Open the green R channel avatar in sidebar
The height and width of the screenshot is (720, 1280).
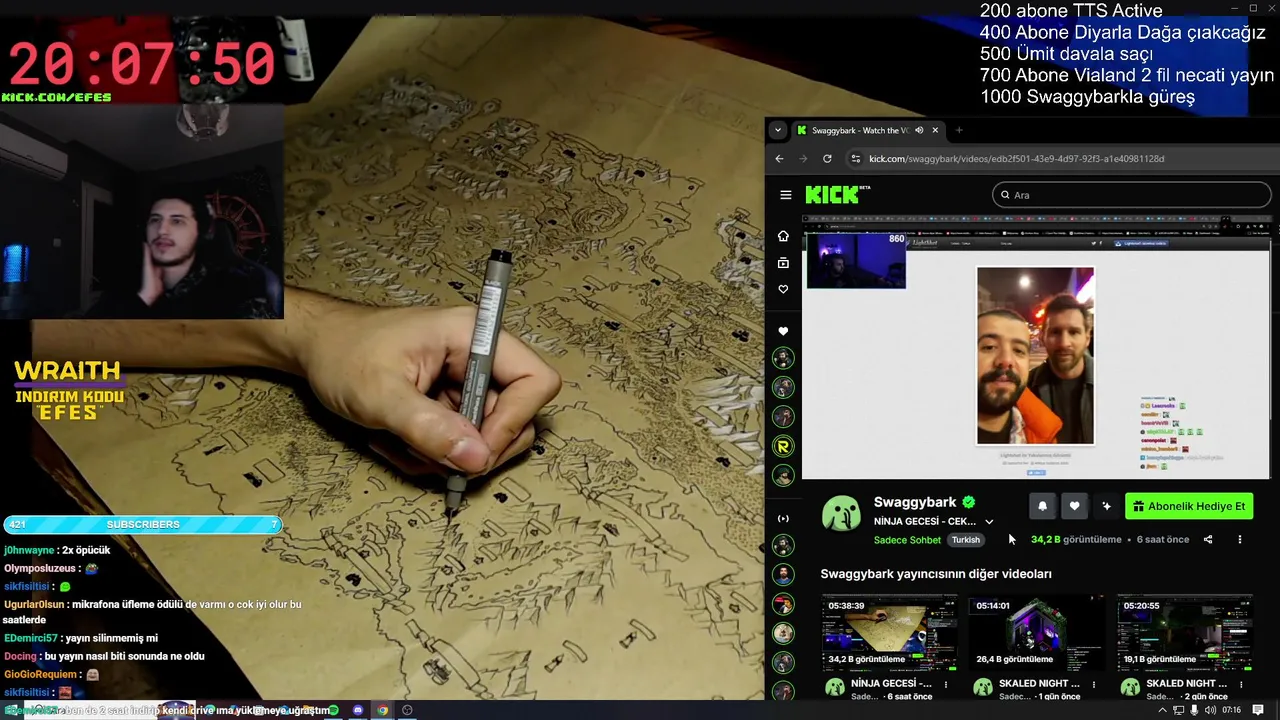pyautogui.click(x=784, y=446)
